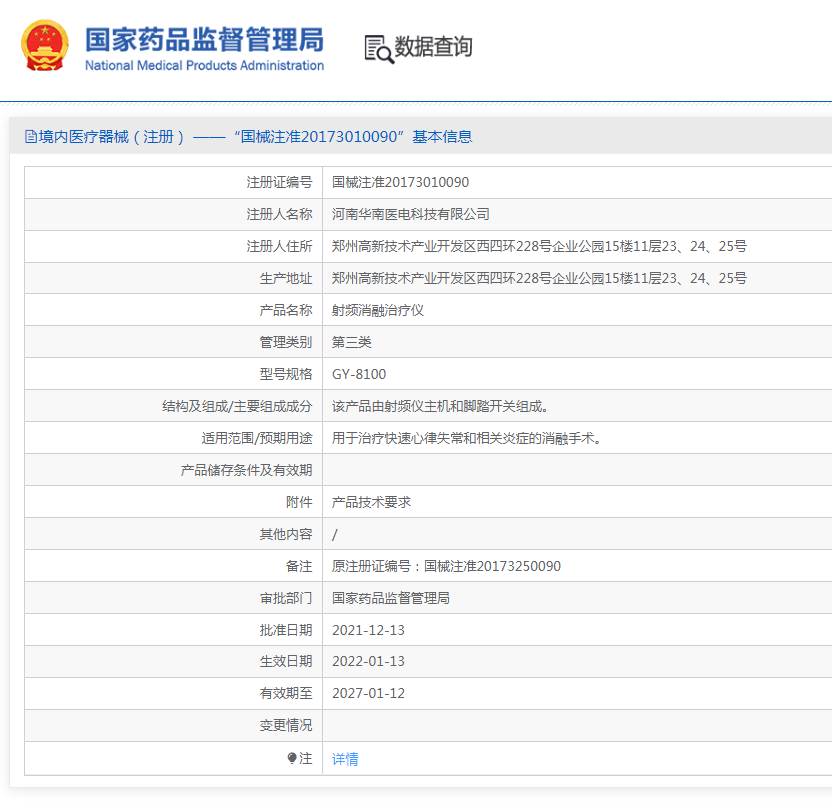Click the lightbulb icon beside 注
832x811 pixels.
click(292, 758)
